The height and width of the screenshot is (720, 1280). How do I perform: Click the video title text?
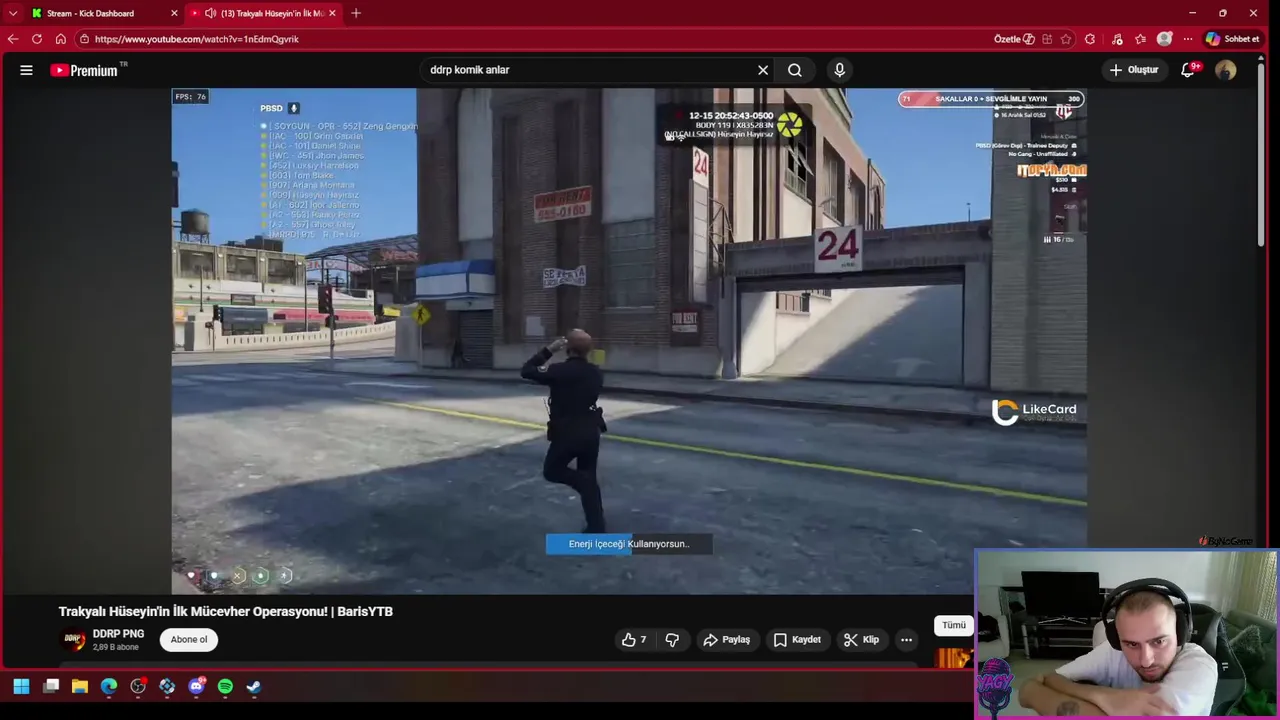click(x=226, y=611)
